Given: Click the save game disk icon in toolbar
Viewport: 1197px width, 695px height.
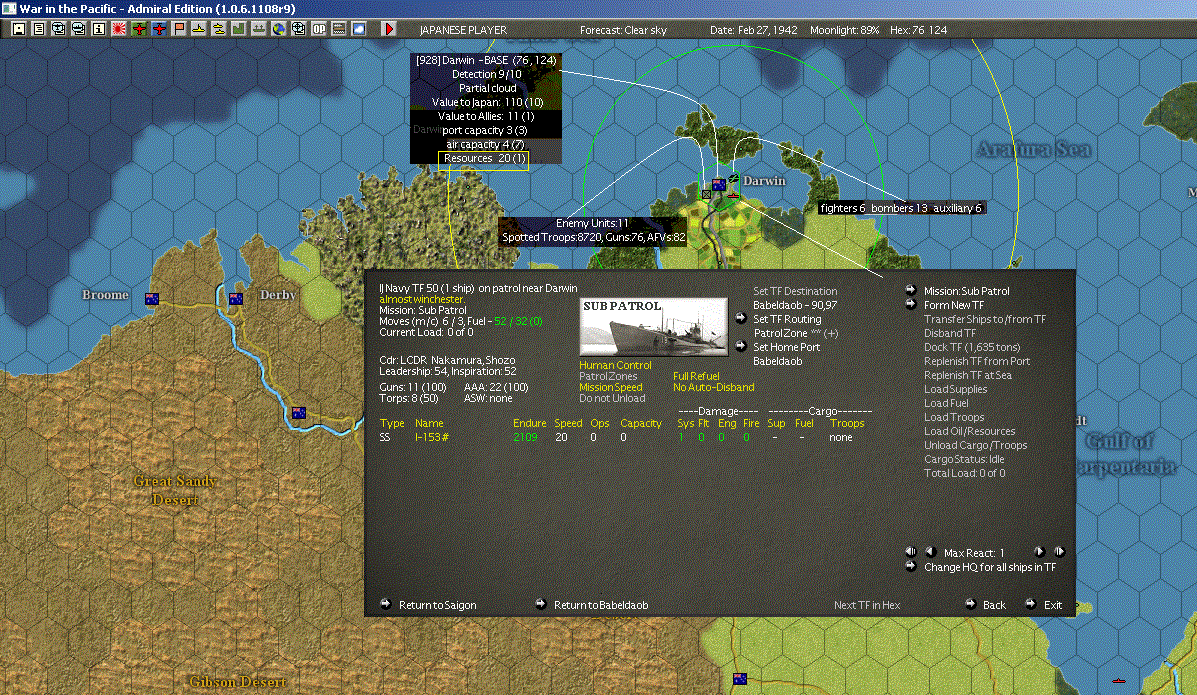Looking at the screenshot, I should pos(19,29).
